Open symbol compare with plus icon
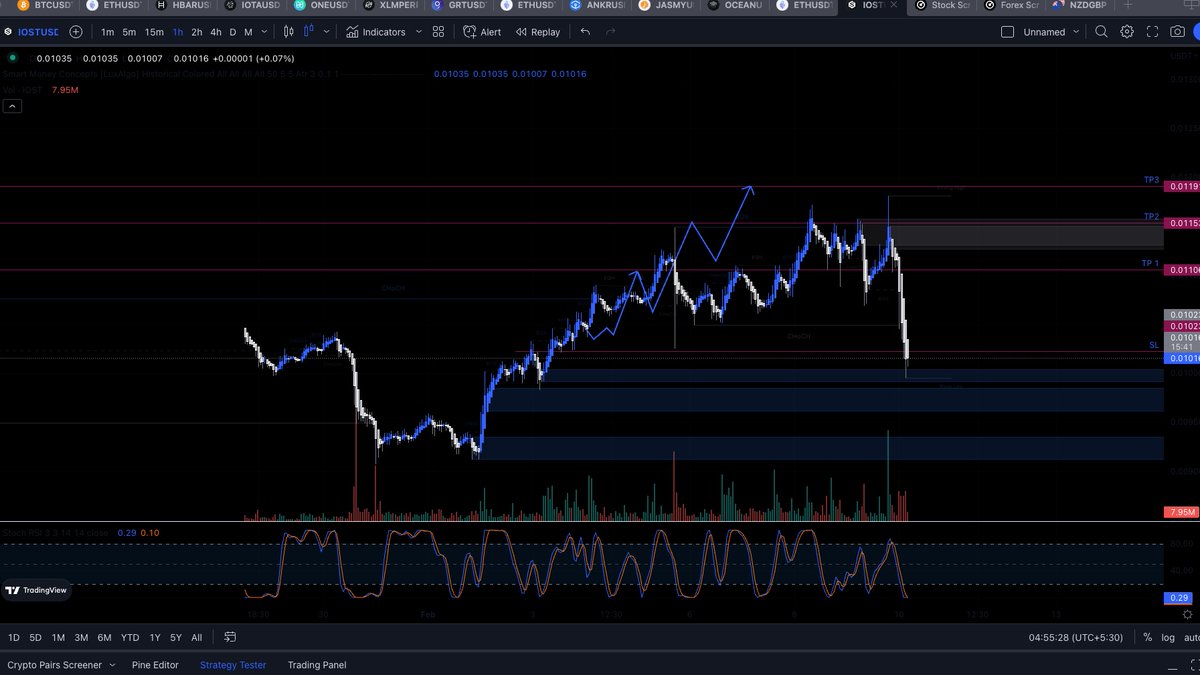Image resolution: width=1200 pixels, height=675 pixels. coord(75,31)
